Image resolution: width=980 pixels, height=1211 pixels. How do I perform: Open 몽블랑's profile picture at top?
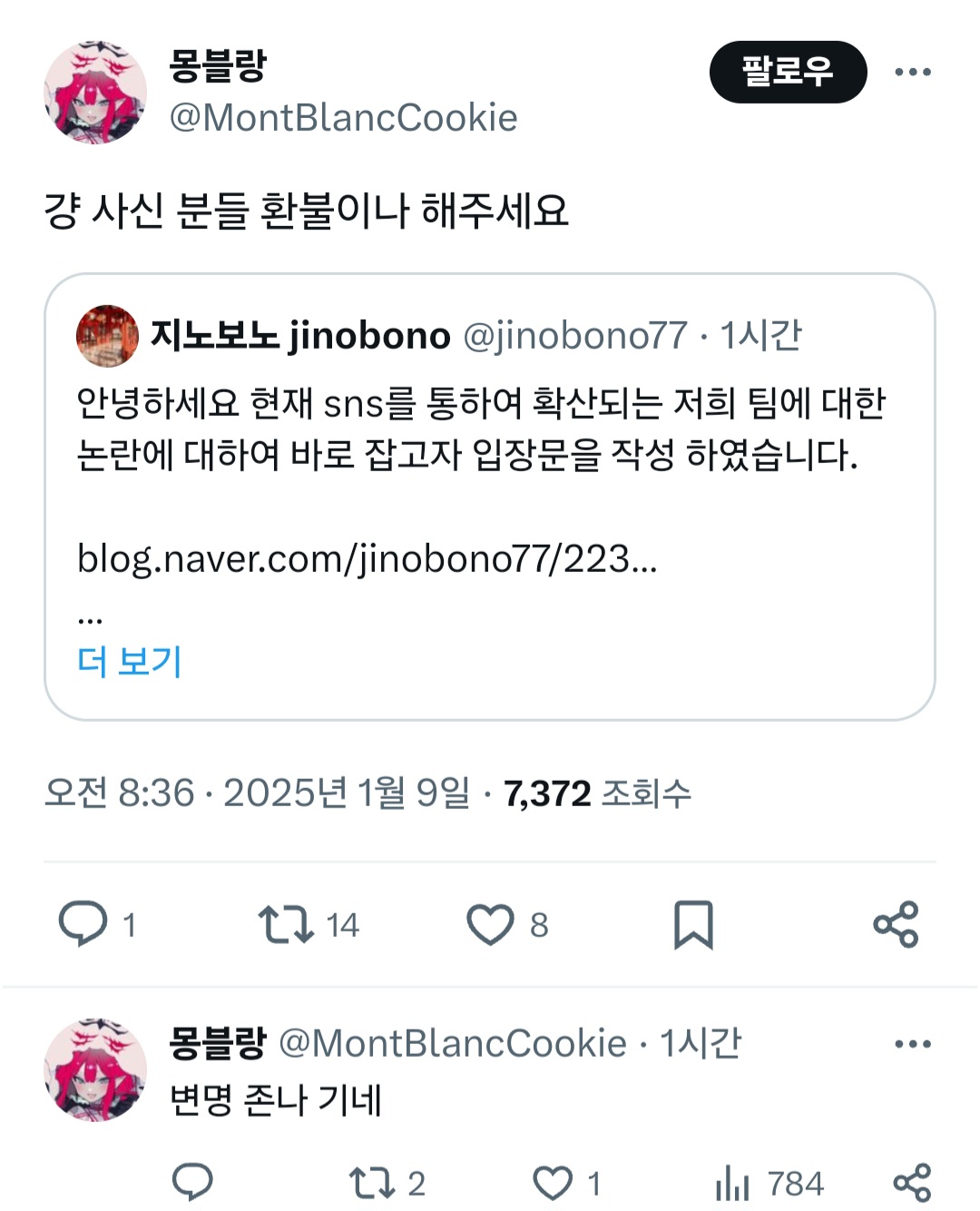coord(95,92)
